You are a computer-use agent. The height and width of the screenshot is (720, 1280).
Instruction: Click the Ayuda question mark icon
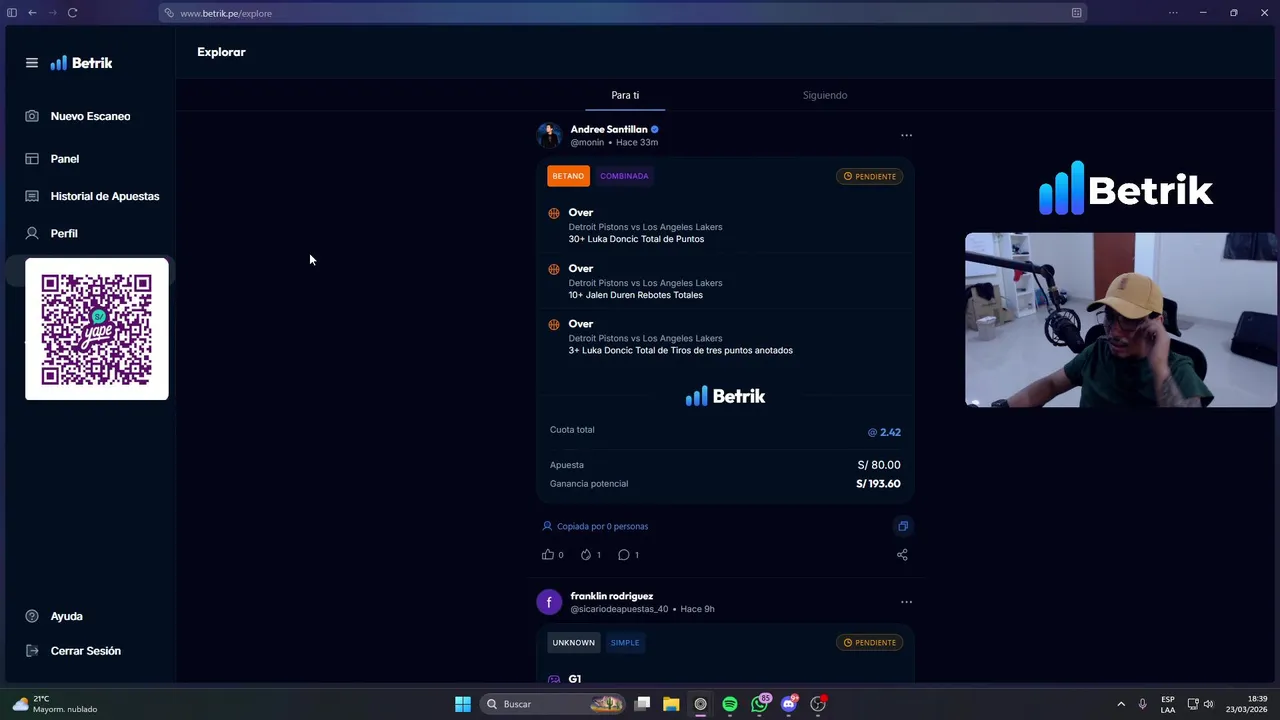coord(32,616)
